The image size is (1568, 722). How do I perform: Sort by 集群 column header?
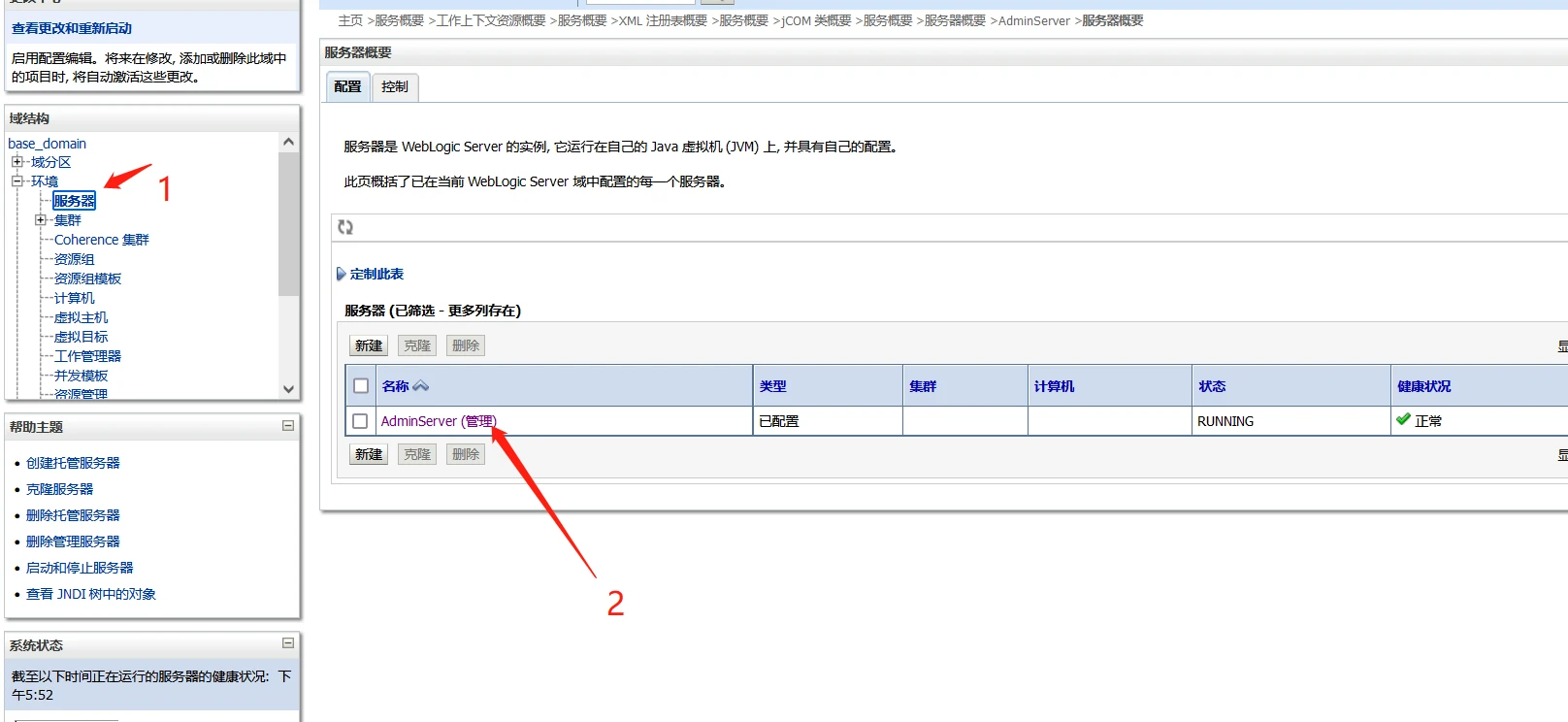point(923,386)
